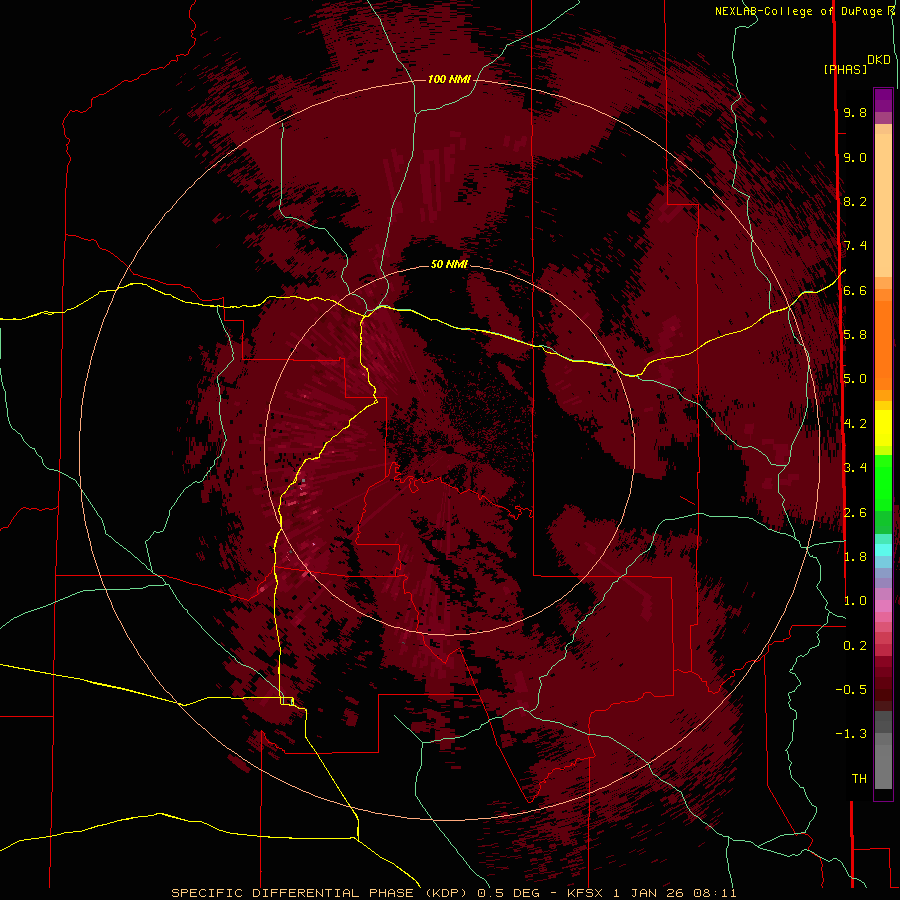This screenshot has width=900, height=900.
Task: Click the [PHAS] units label
Action: pos(845,69)
